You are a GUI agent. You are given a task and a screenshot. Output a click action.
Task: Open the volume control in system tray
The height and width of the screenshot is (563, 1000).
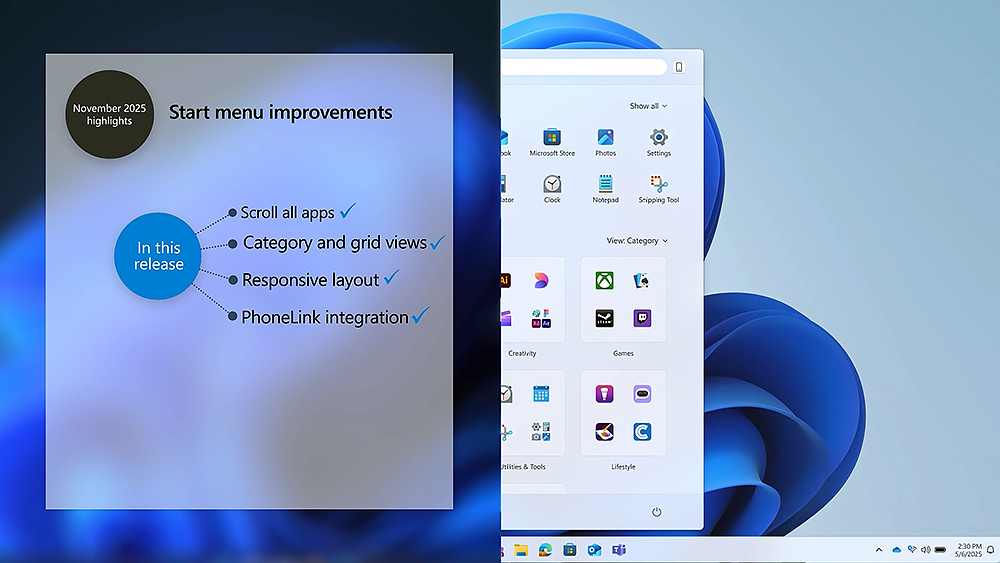tap(926, 550)
